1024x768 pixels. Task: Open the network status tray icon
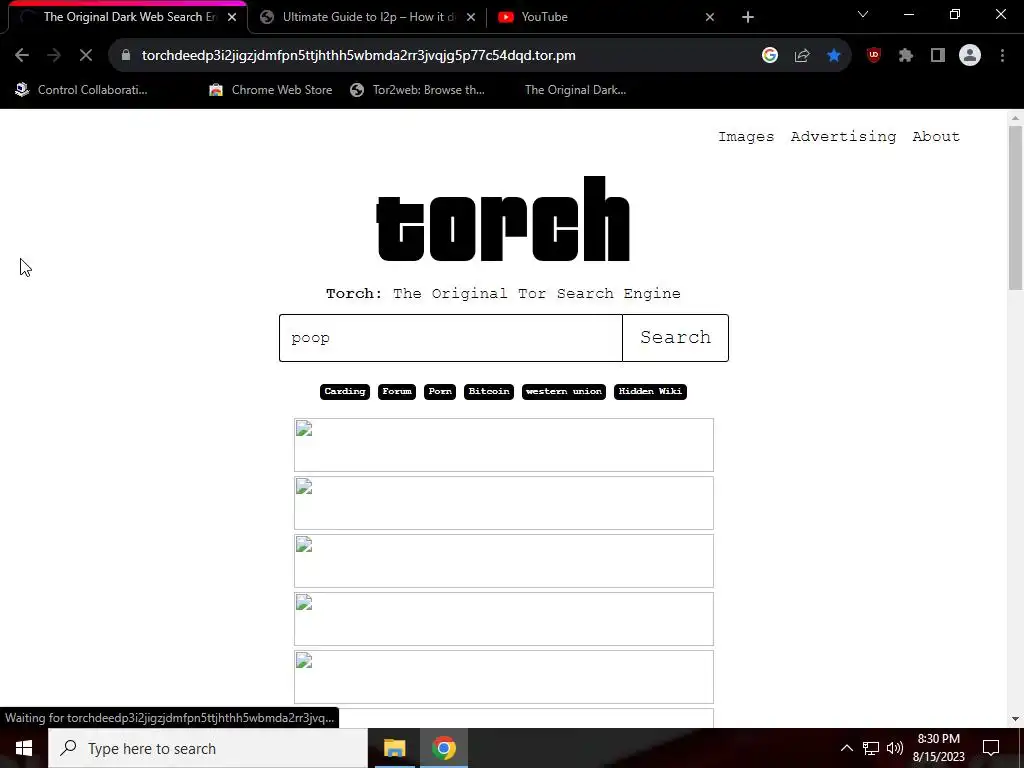coord(871,748)
